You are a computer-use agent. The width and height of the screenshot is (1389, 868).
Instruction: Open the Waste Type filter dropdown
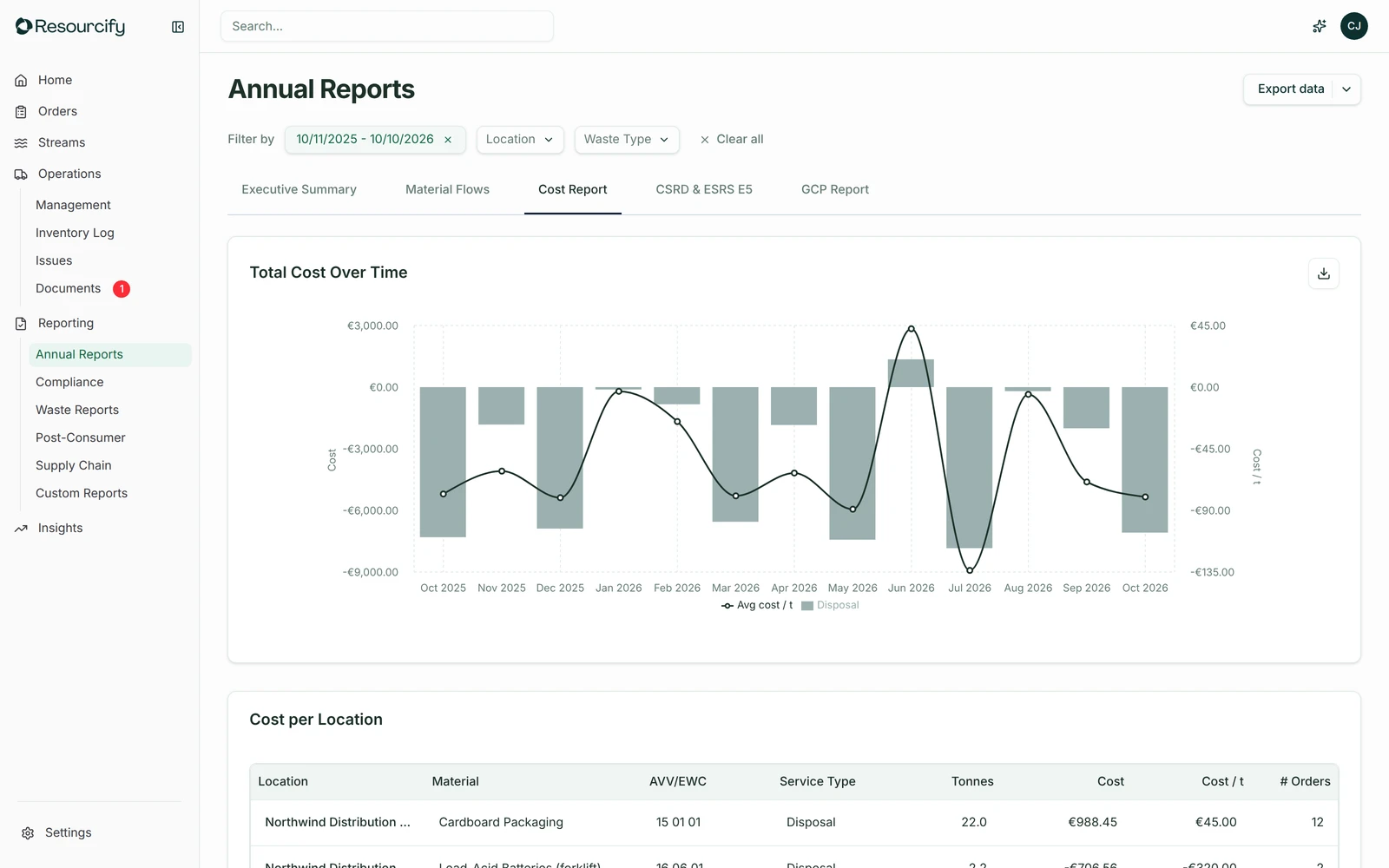click(627, 139)
